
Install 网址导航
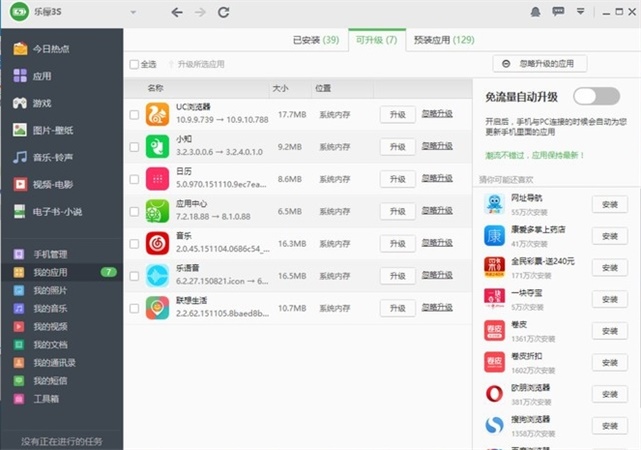pos(610,204)
